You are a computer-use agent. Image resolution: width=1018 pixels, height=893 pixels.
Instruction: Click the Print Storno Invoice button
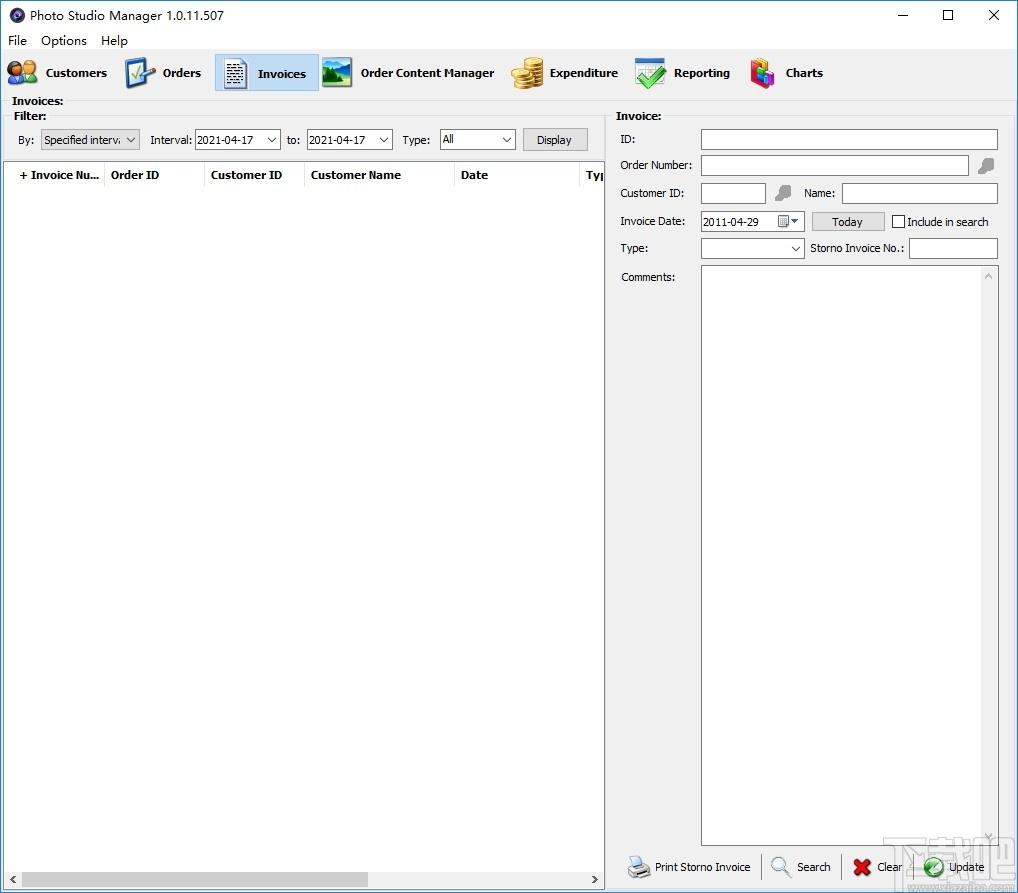689,867
